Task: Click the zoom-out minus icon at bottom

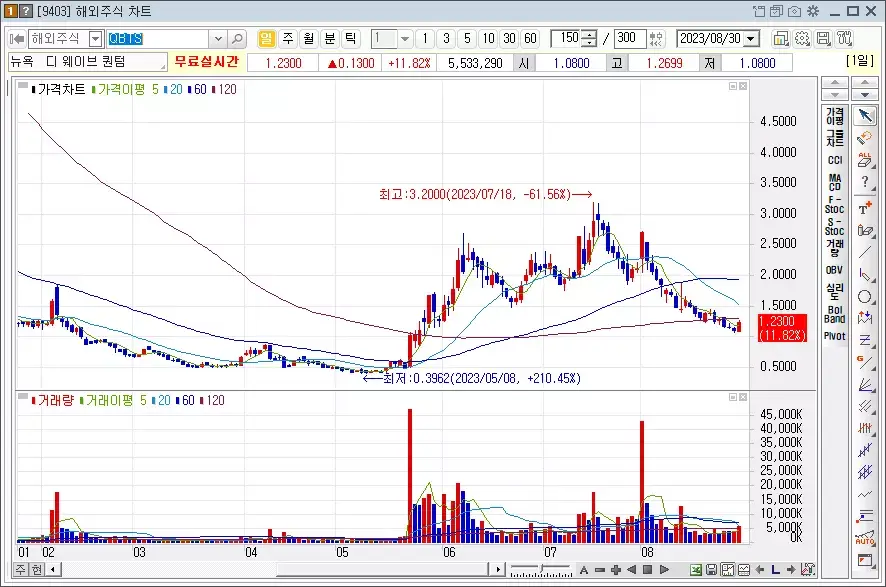Action: coord(600,569)
